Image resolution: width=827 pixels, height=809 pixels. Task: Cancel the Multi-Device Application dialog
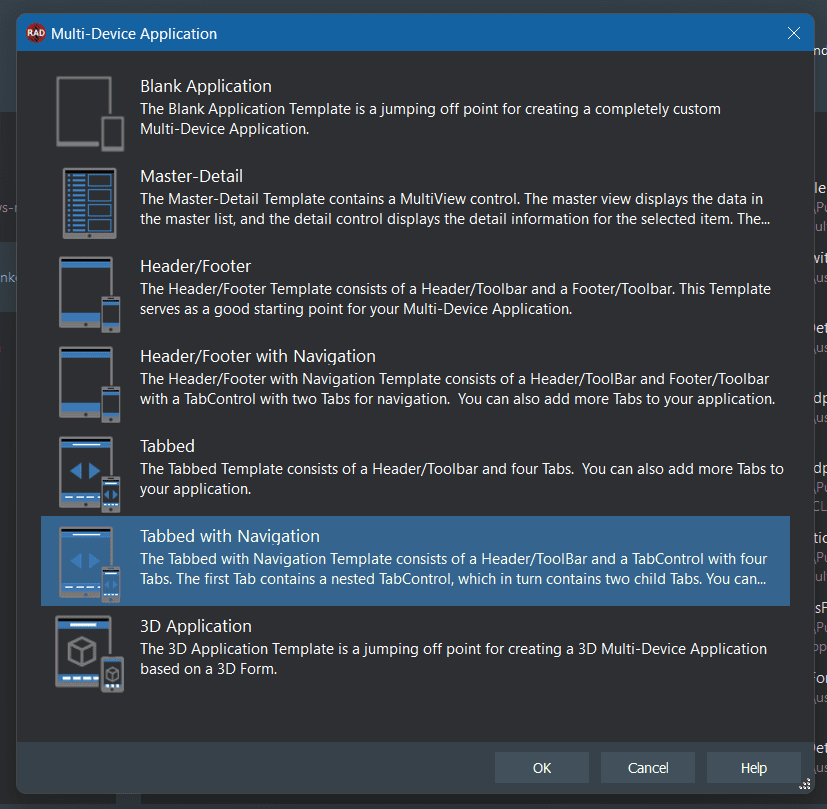click(x=647, y=768)
